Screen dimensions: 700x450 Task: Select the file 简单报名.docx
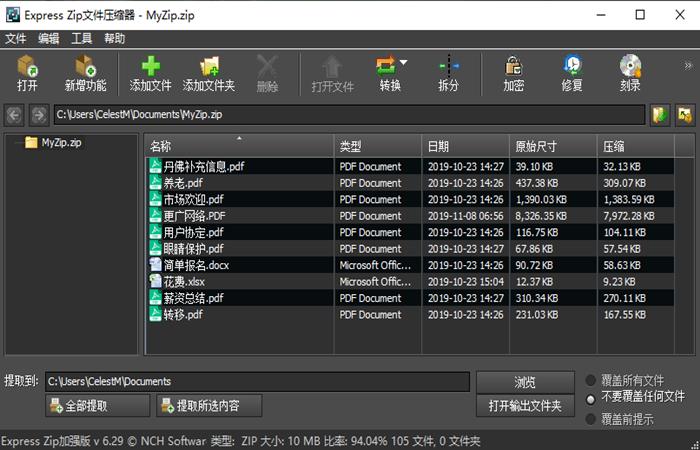(196, 265)
